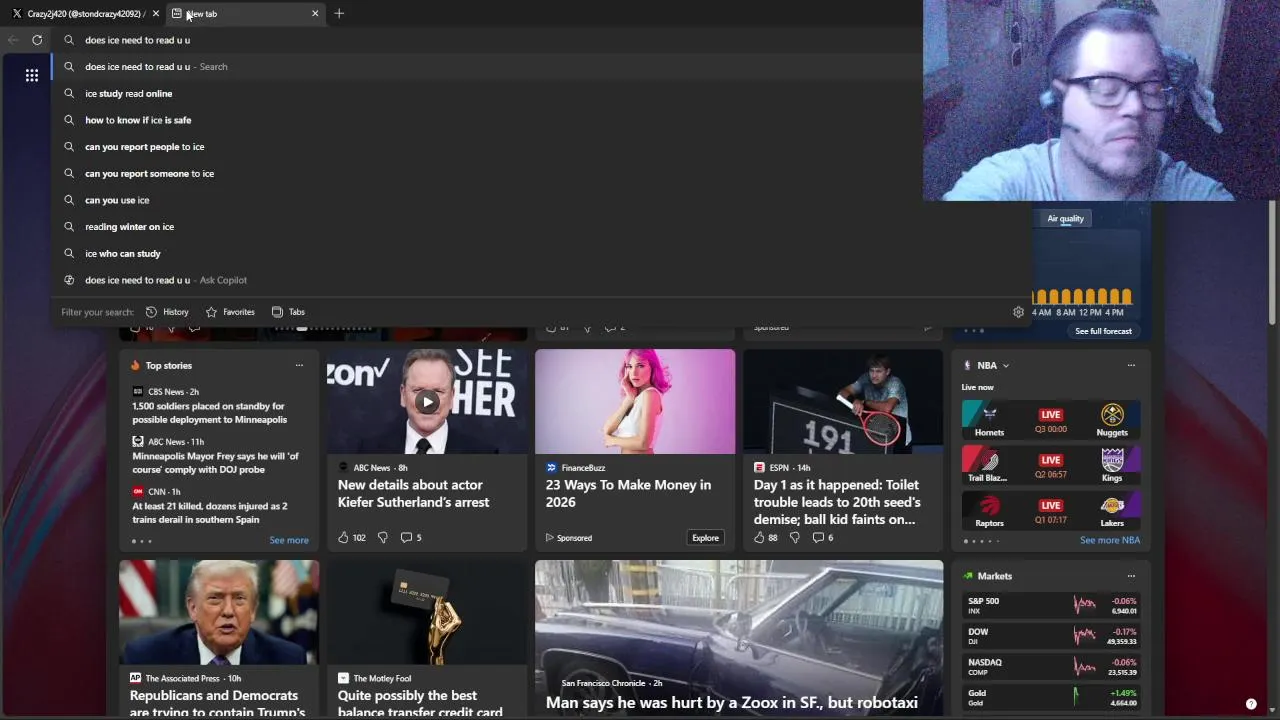Close the Crazy2j420 X tab
Viewport: 1280px width, 720px height.
pyautogui.click(x=155, y=13)
